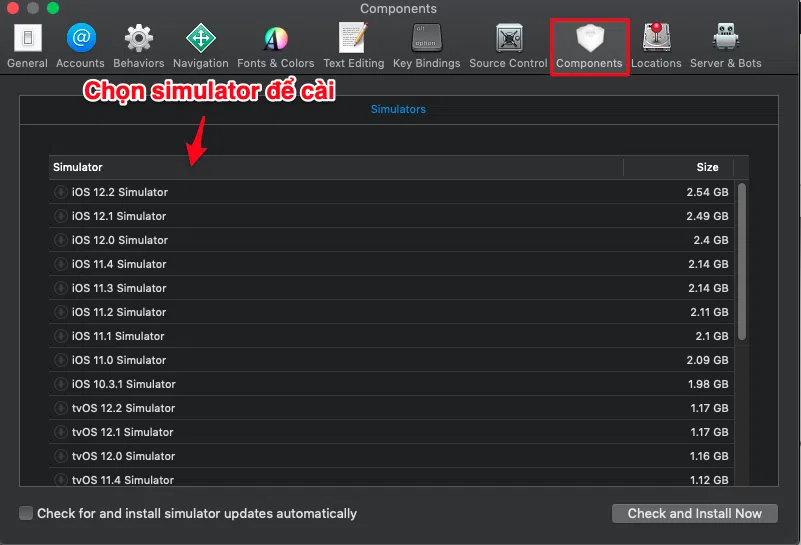Screen dimensions: 801x545
Task: Select the iOS 12.2 Simulator row text
Action: pos(120,192)
